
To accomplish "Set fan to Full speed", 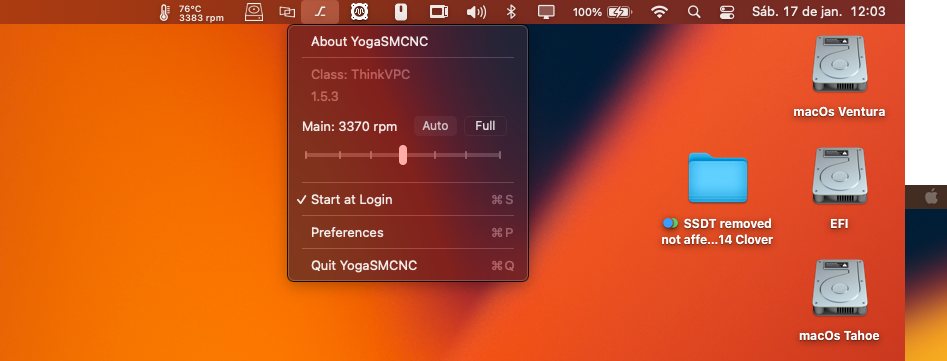I will pos(485,126).
